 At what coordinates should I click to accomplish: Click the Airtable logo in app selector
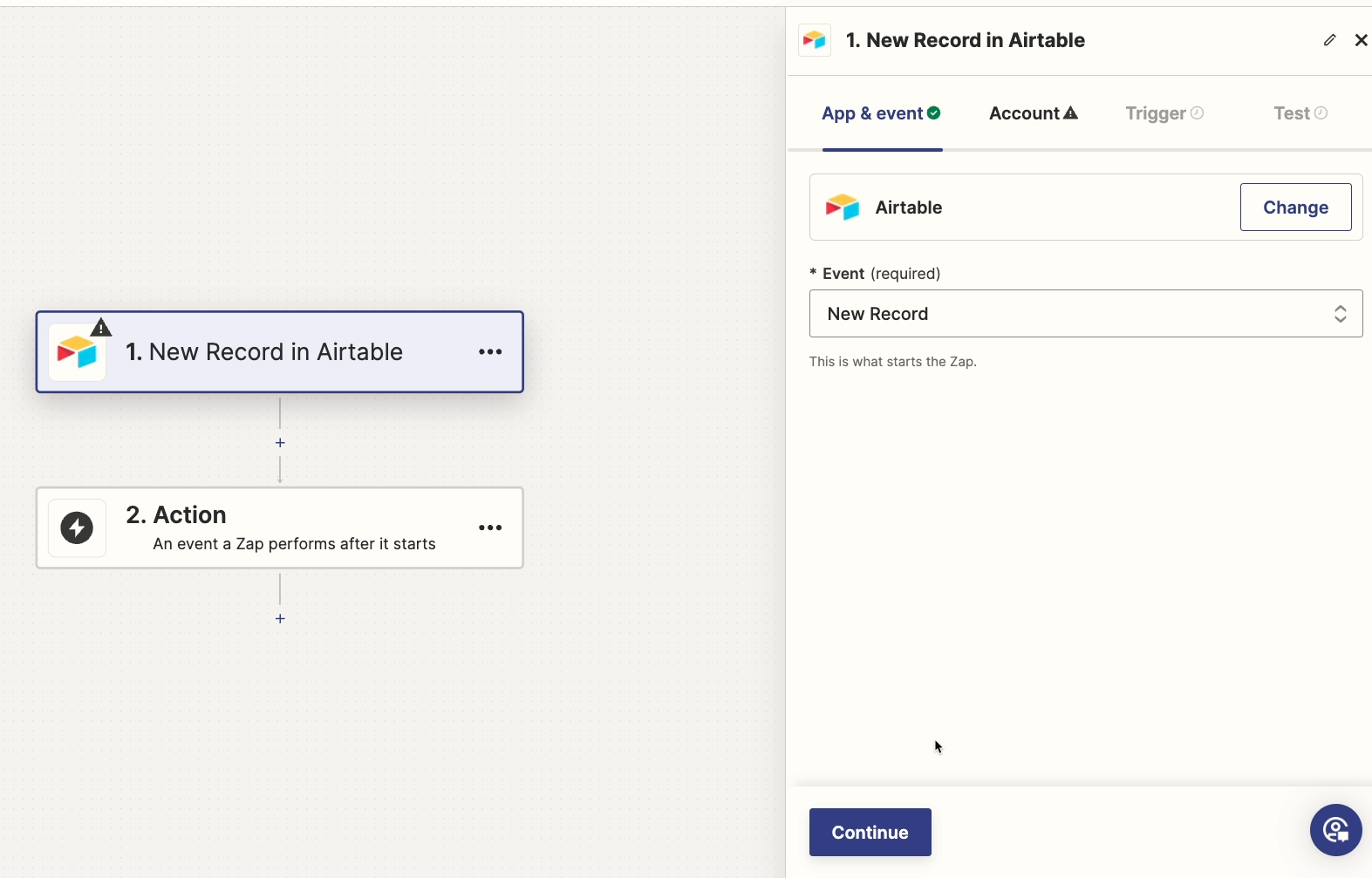tap(843, 208)
